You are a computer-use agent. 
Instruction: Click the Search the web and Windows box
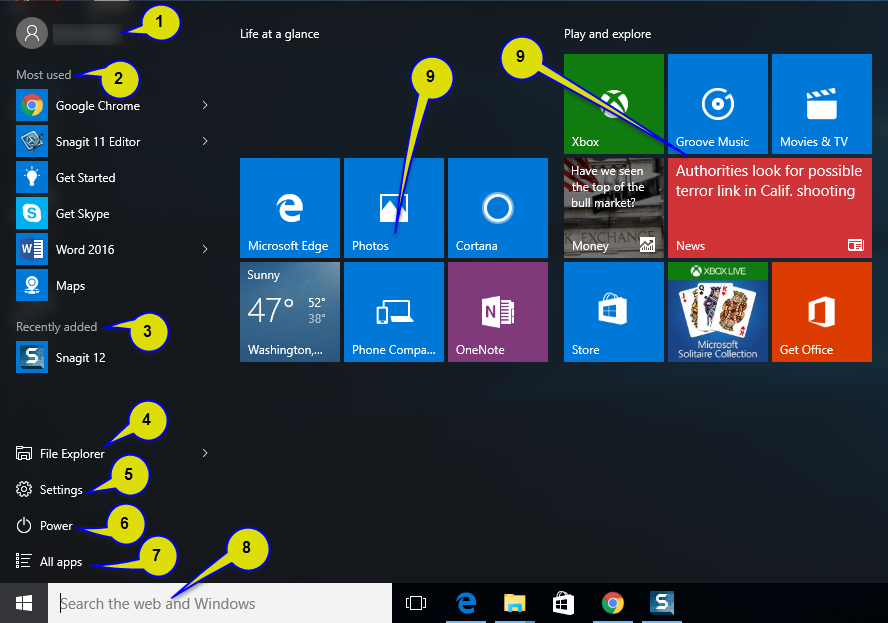click(x=220, y=603)
